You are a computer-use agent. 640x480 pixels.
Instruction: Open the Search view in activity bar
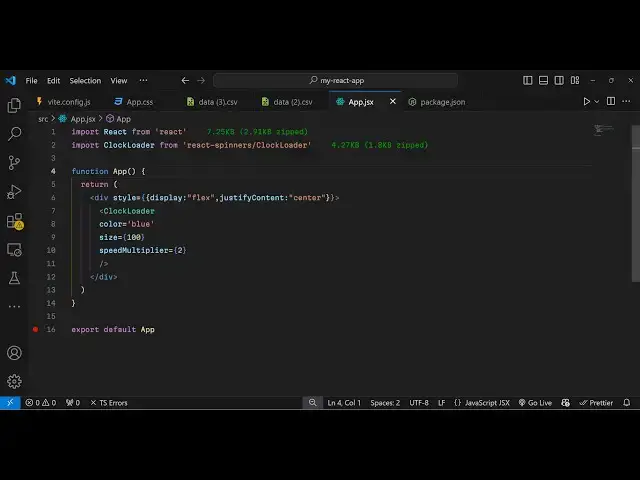tap(14, 134)
